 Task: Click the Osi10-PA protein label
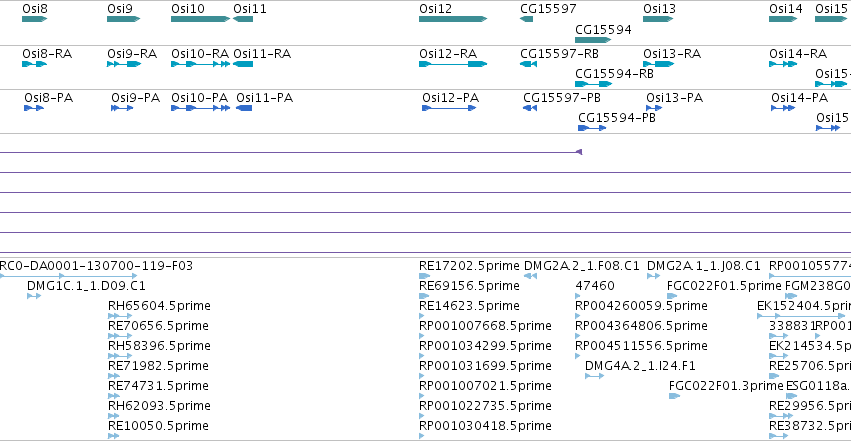pyautogui.click(x=199, y=98)
